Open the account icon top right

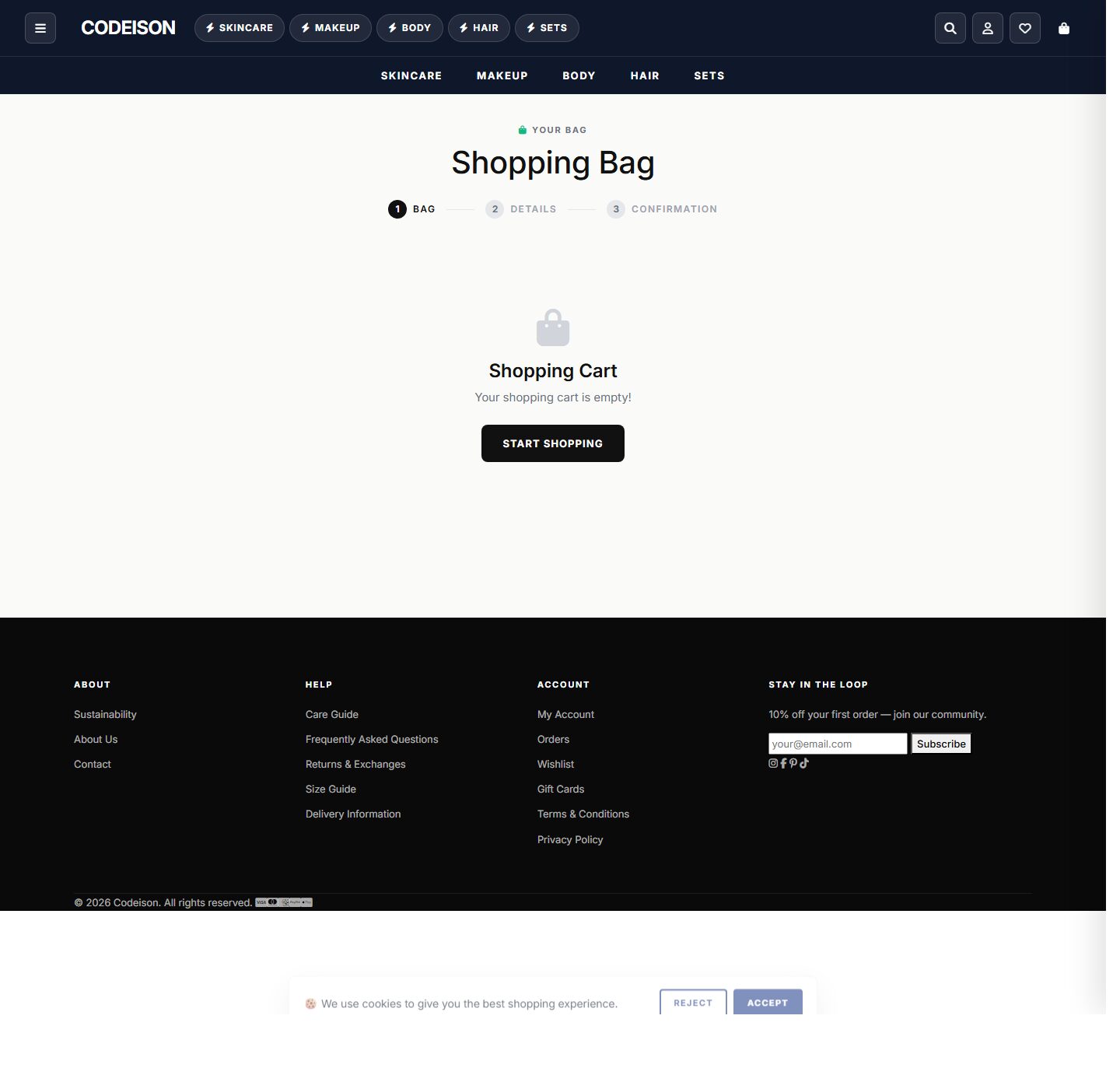(987, 28)
